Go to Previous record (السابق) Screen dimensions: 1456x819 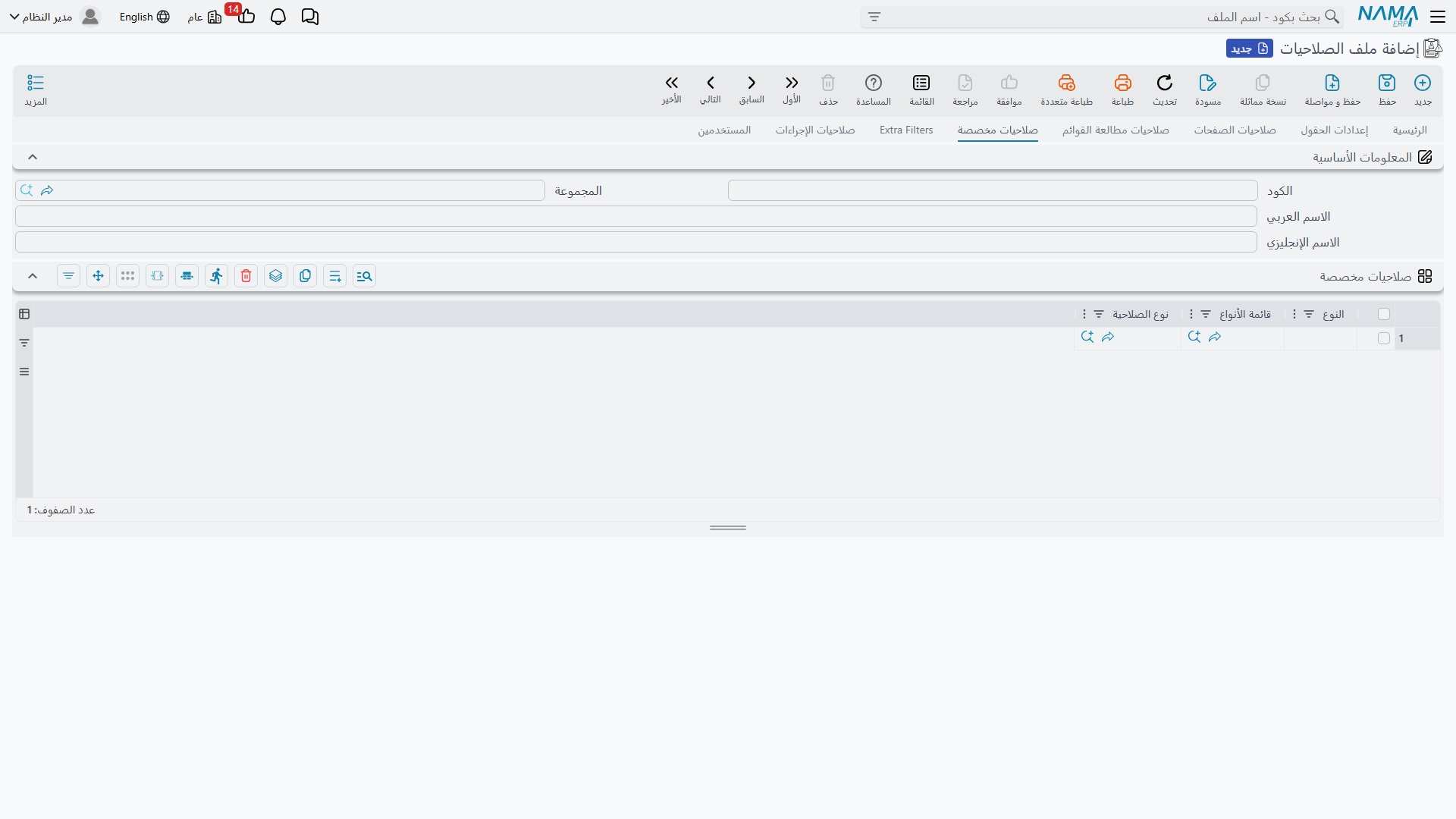(752, 89)
